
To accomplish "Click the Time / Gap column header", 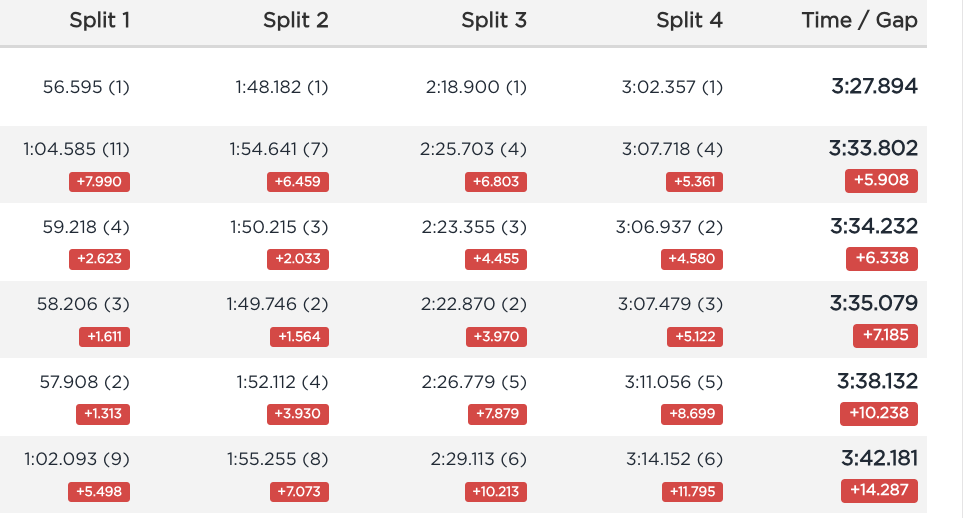I will pos(860,20).
